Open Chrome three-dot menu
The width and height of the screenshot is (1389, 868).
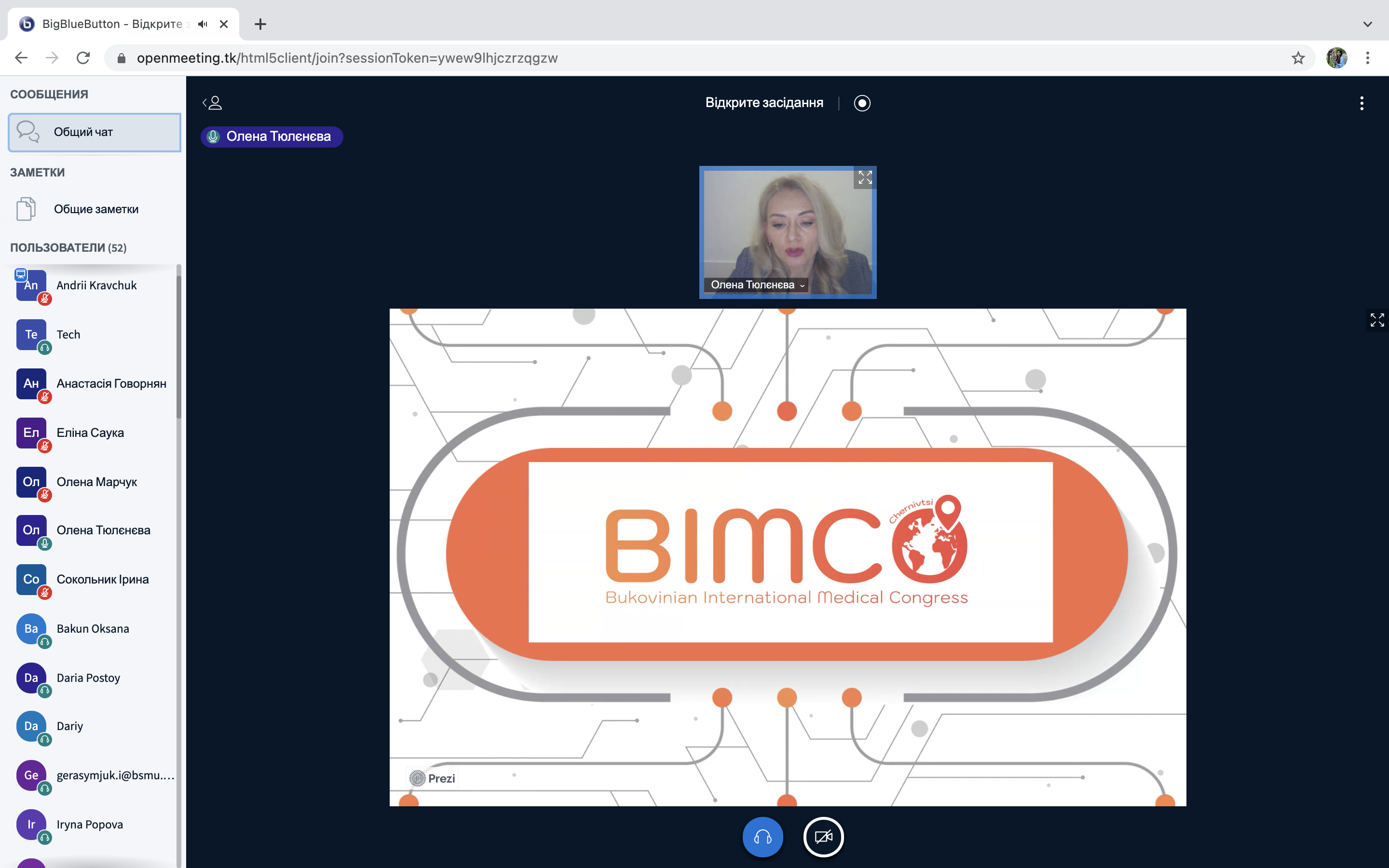pos(1368,58)
